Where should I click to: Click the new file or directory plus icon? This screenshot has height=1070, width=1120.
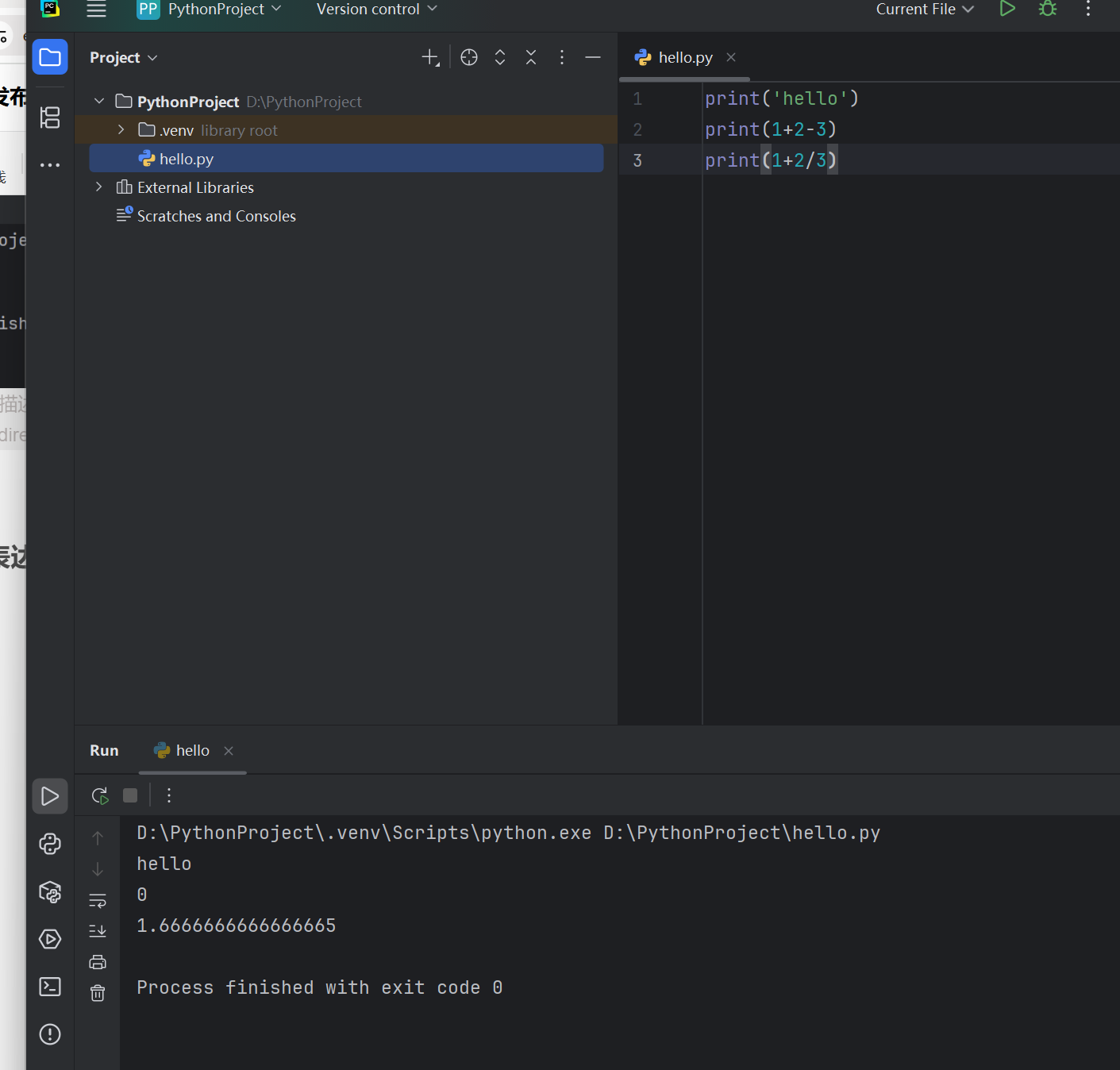tap(429, 57)
